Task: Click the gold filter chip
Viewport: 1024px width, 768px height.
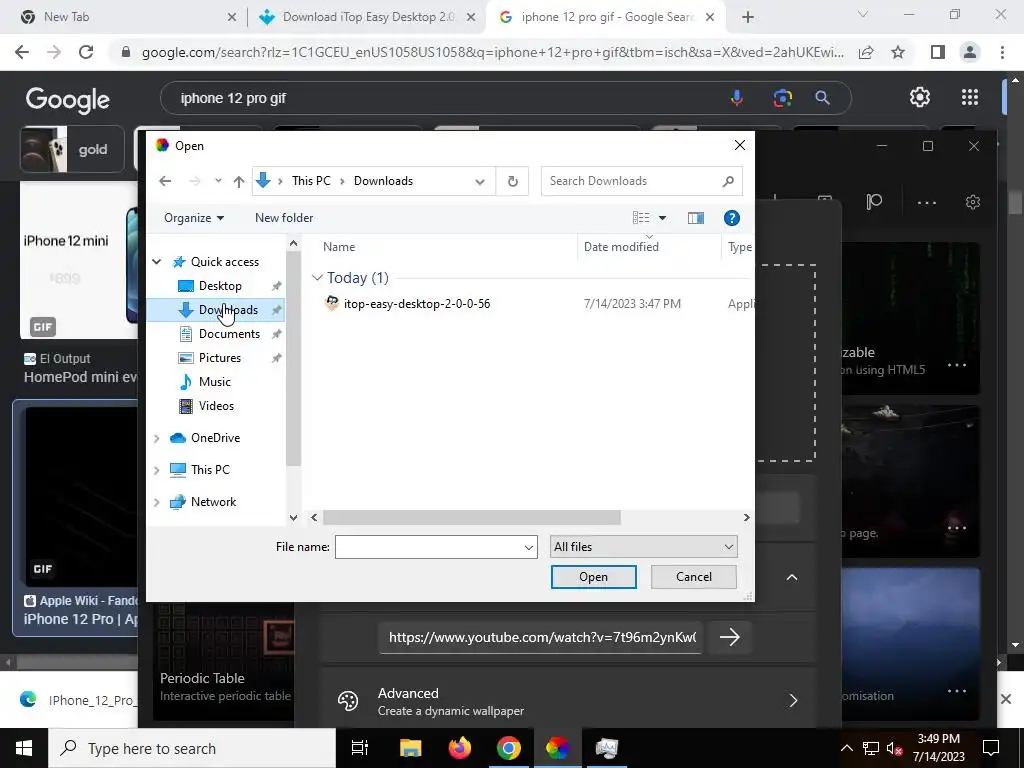Action: tap(72, 150)
